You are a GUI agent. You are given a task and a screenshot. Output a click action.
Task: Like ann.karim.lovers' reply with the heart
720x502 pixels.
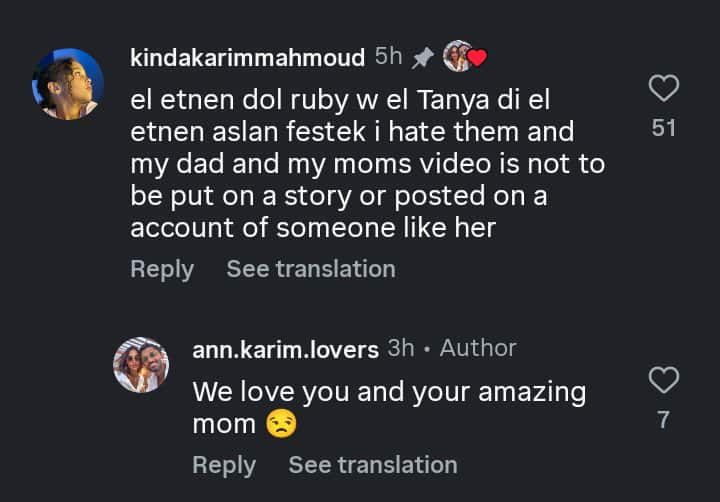664,381
